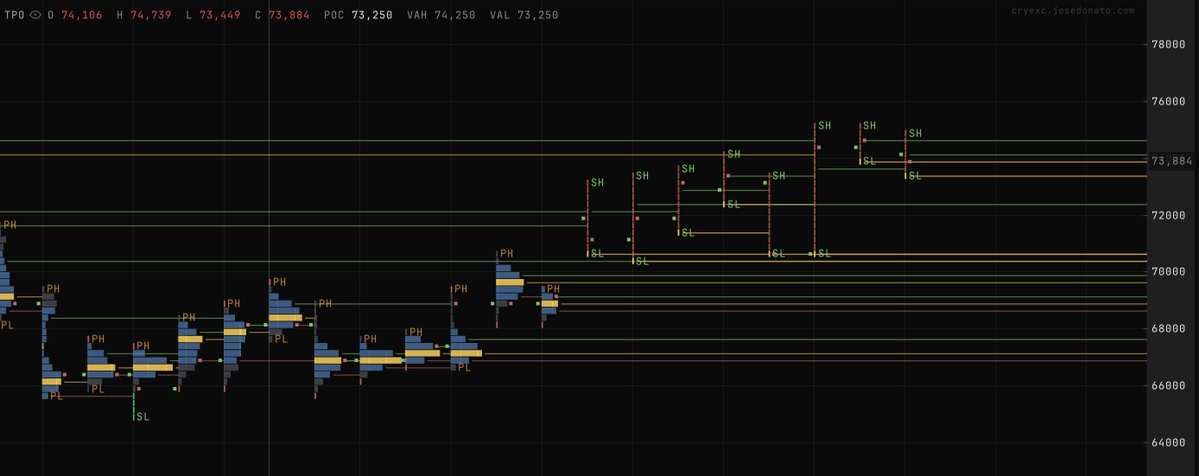Click the Close value 73,884 in the header
This screenshot has height=476, width=1199.
289,15
